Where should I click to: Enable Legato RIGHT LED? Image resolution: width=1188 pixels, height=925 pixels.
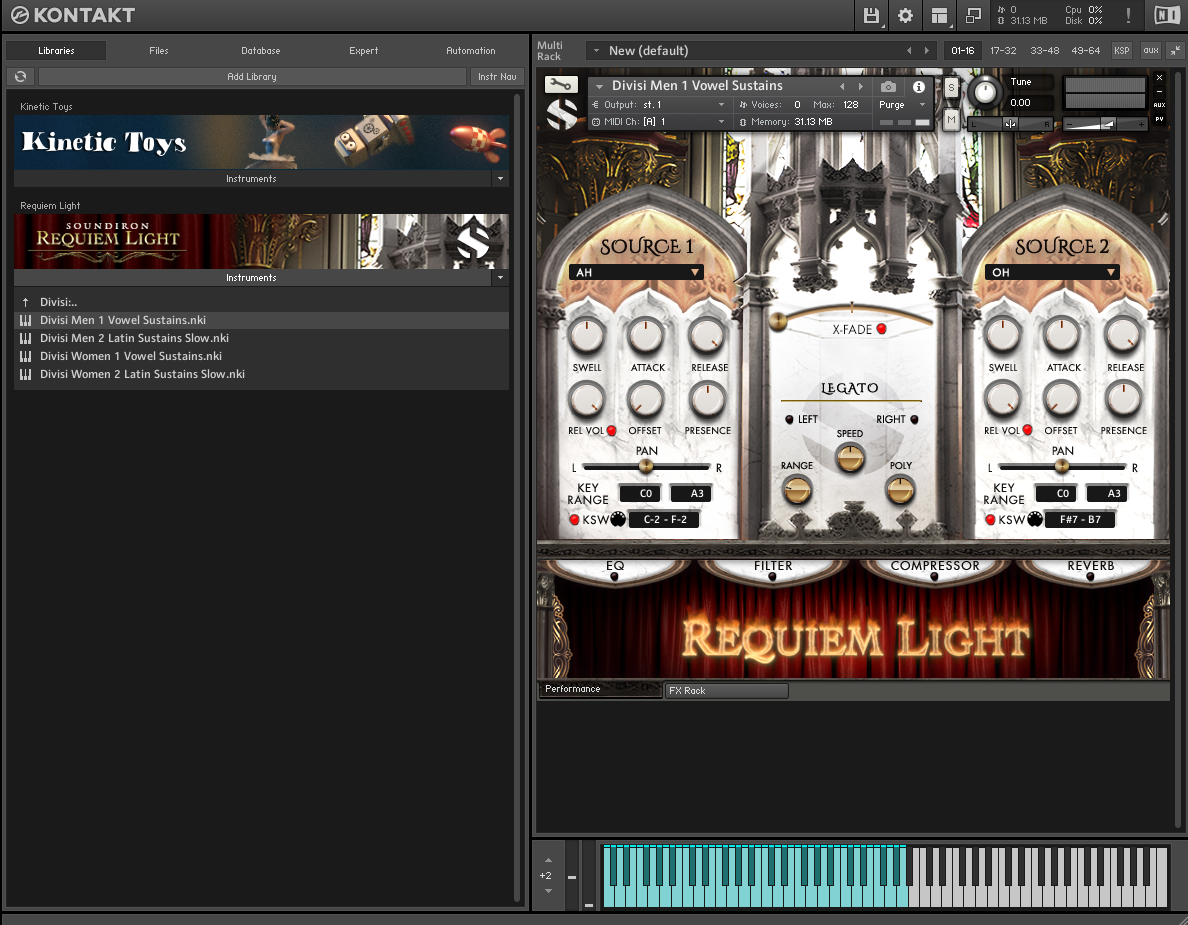pos(914,420)
